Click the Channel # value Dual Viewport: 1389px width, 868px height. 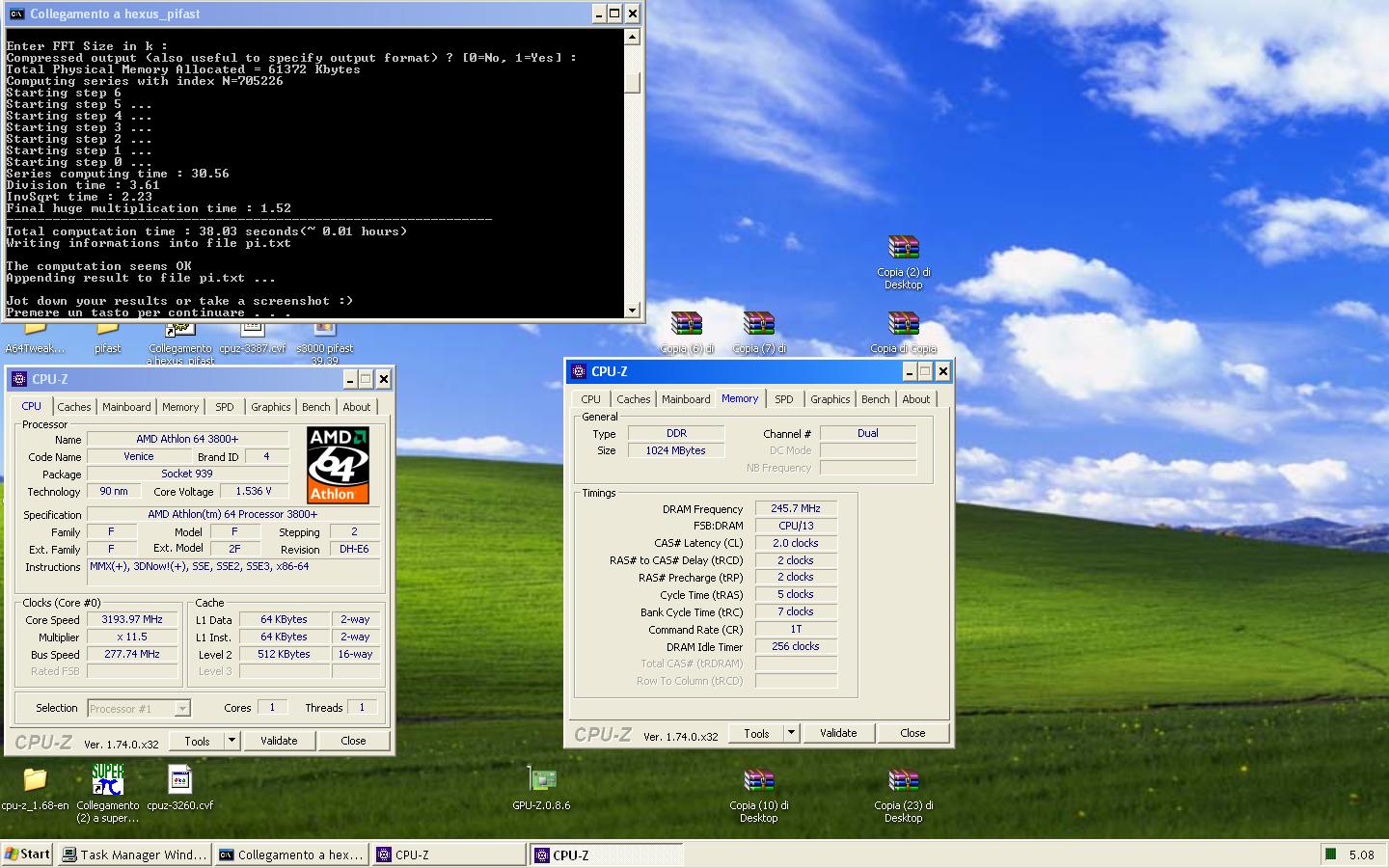click(x=868, y=433)
